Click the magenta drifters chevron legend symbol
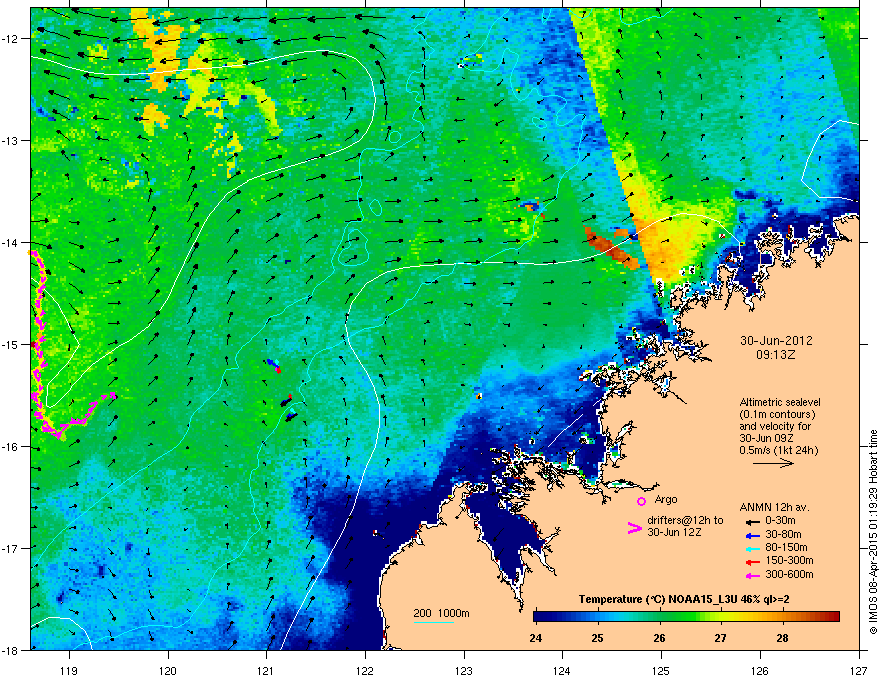This screenshot has height=680, width=880. point(634,528)
